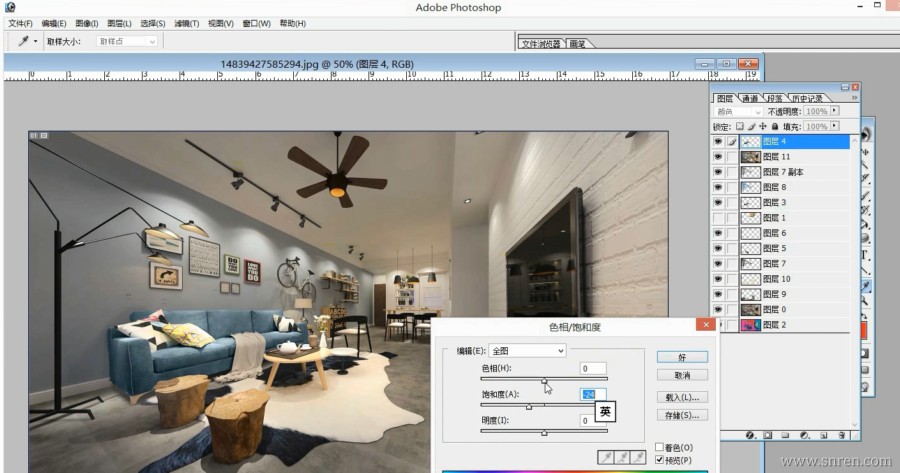Screen dimensions: 900x473
Task: Select the subtract-from-sample eyedropper with minus
Action: click(x=638, y=457)
